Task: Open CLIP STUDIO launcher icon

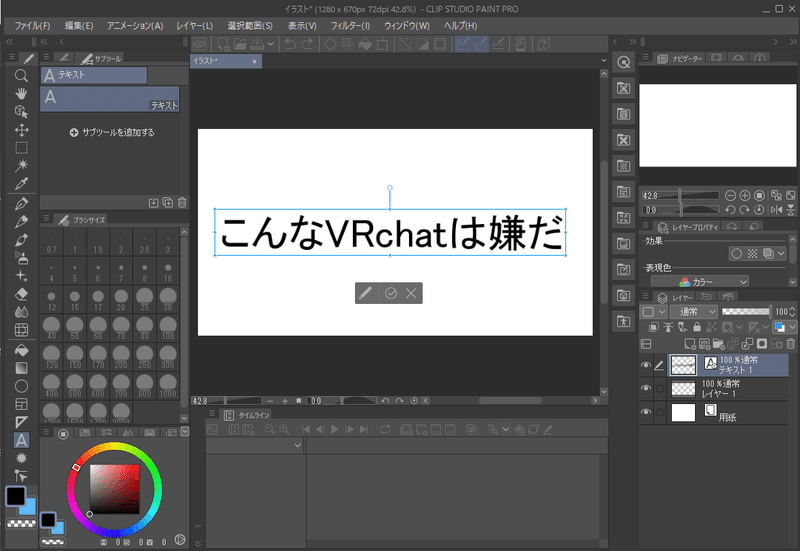Action: pos(199,44)
